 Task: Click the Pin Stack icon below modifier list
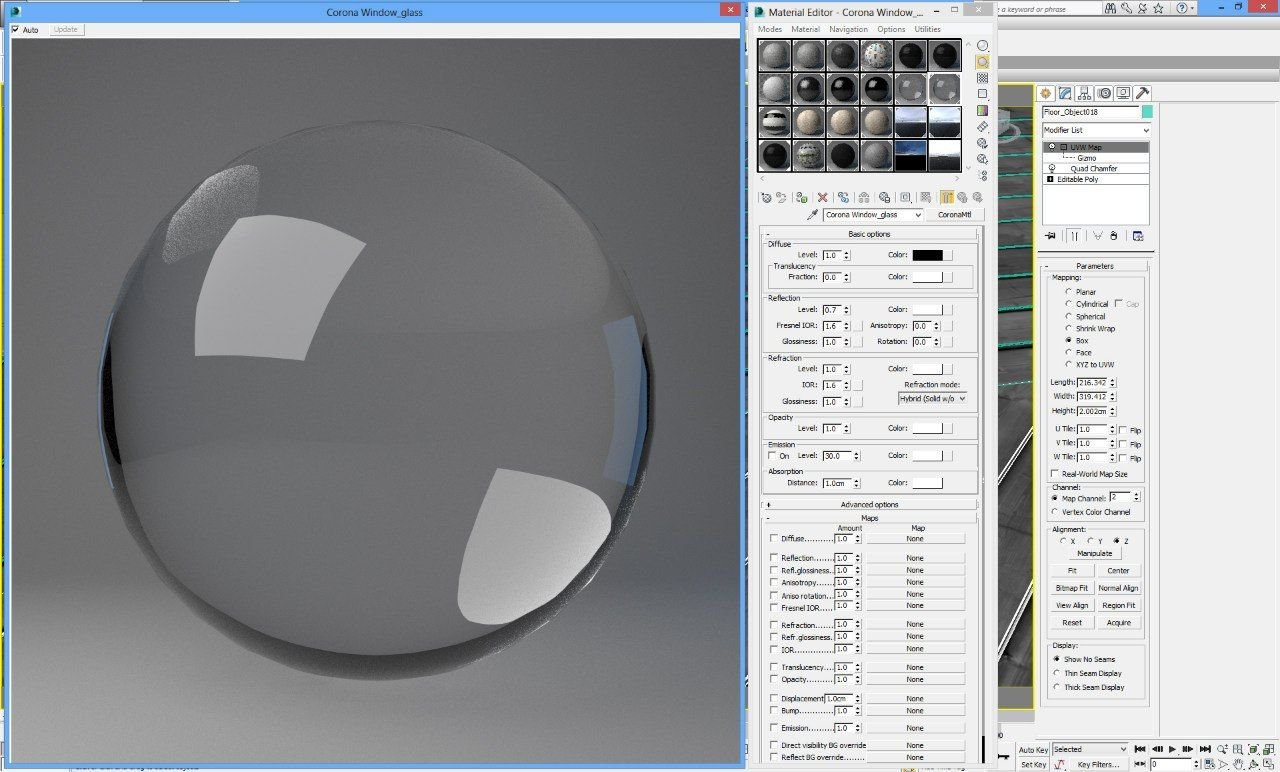[x=1051, y=236]
